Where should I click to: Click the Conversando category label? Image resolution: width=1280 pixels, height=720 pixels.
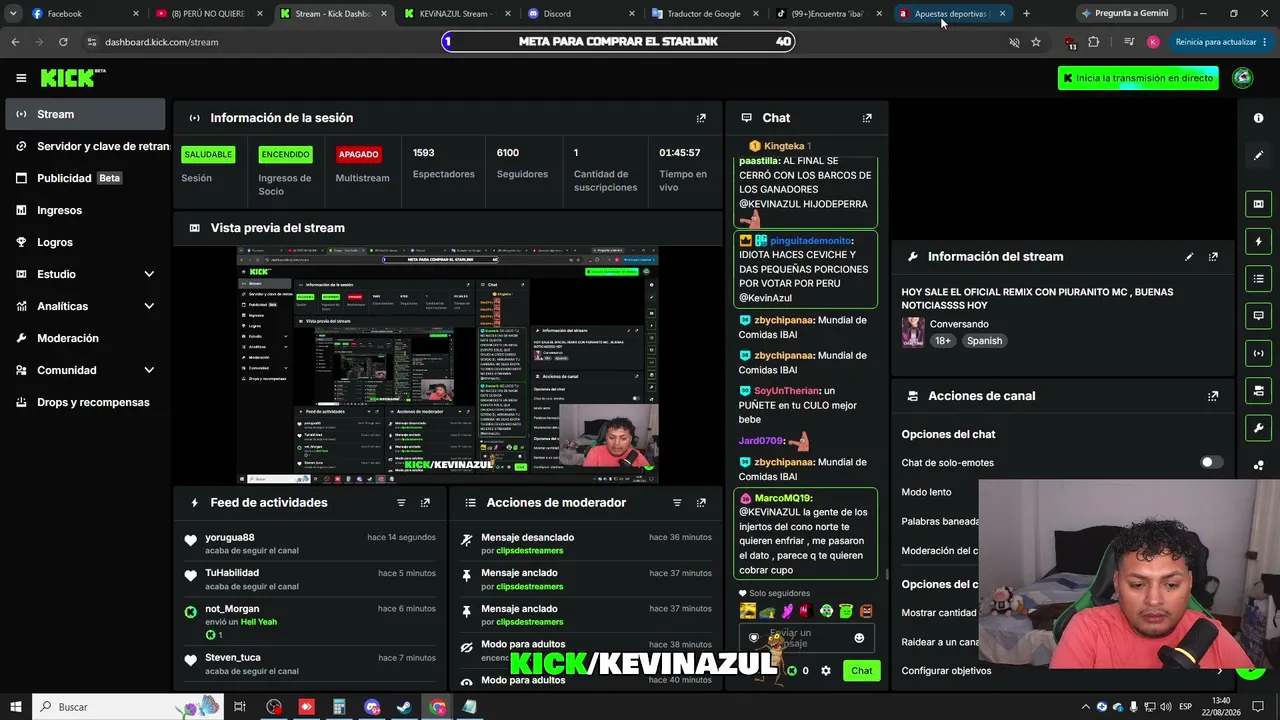[959, 324]
